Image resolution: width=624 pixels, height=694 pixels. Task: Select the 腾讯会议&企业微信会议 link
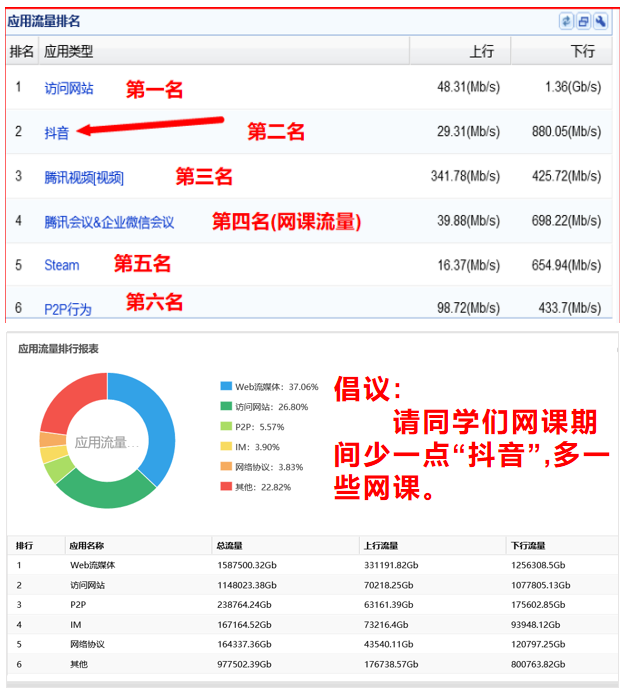pos(109,222)
